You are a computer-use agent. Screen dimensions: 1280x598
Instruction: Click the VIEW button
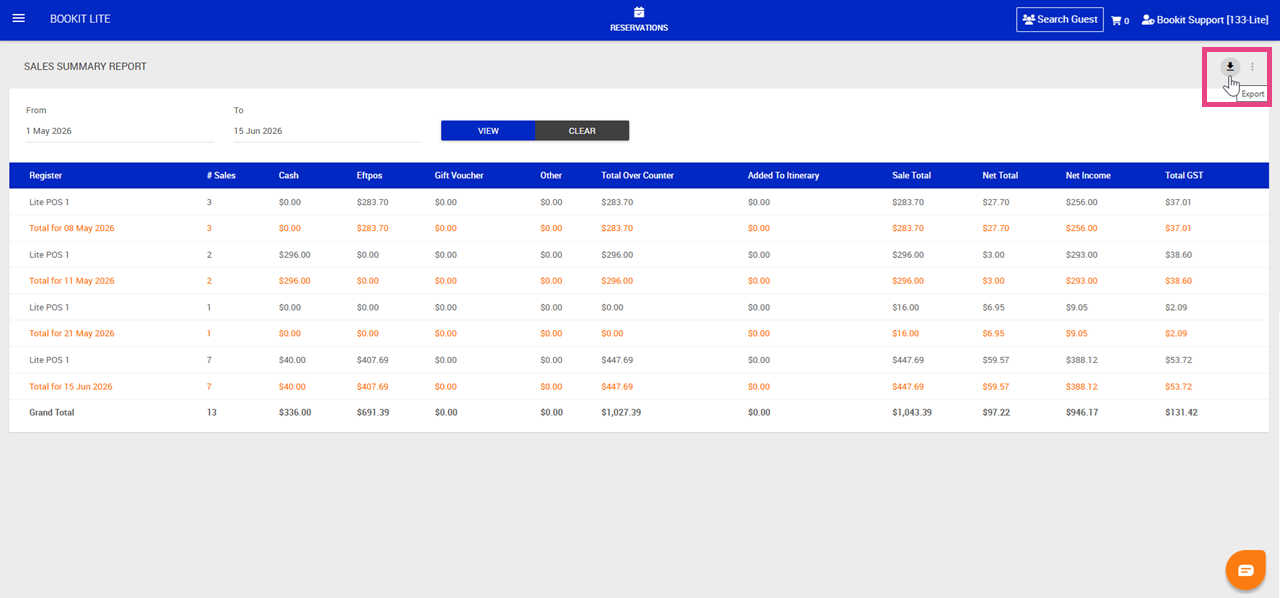[488, 131]
